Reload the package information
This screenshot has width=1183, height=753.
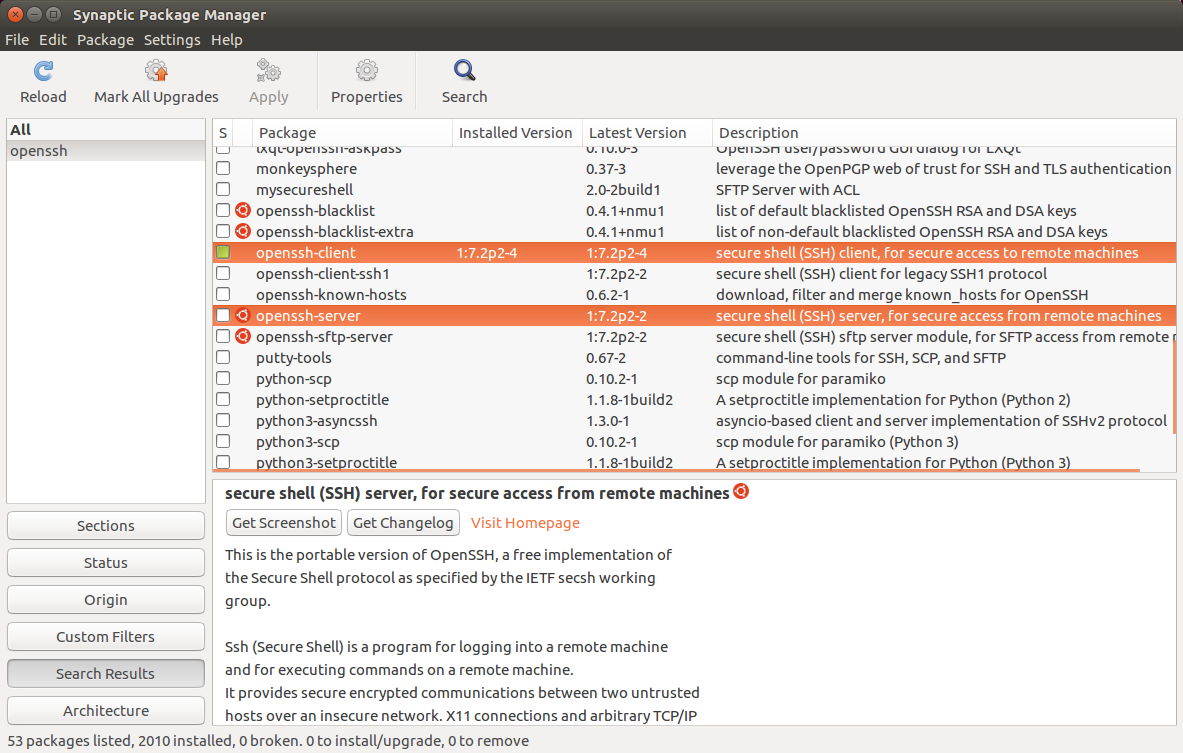(42, 80)
